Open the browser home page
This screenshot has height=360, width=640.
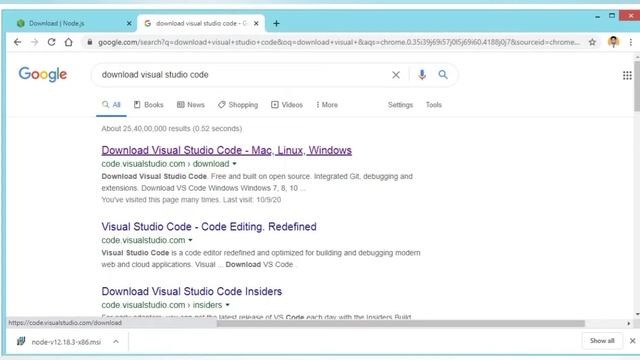[x=69, y=42]
